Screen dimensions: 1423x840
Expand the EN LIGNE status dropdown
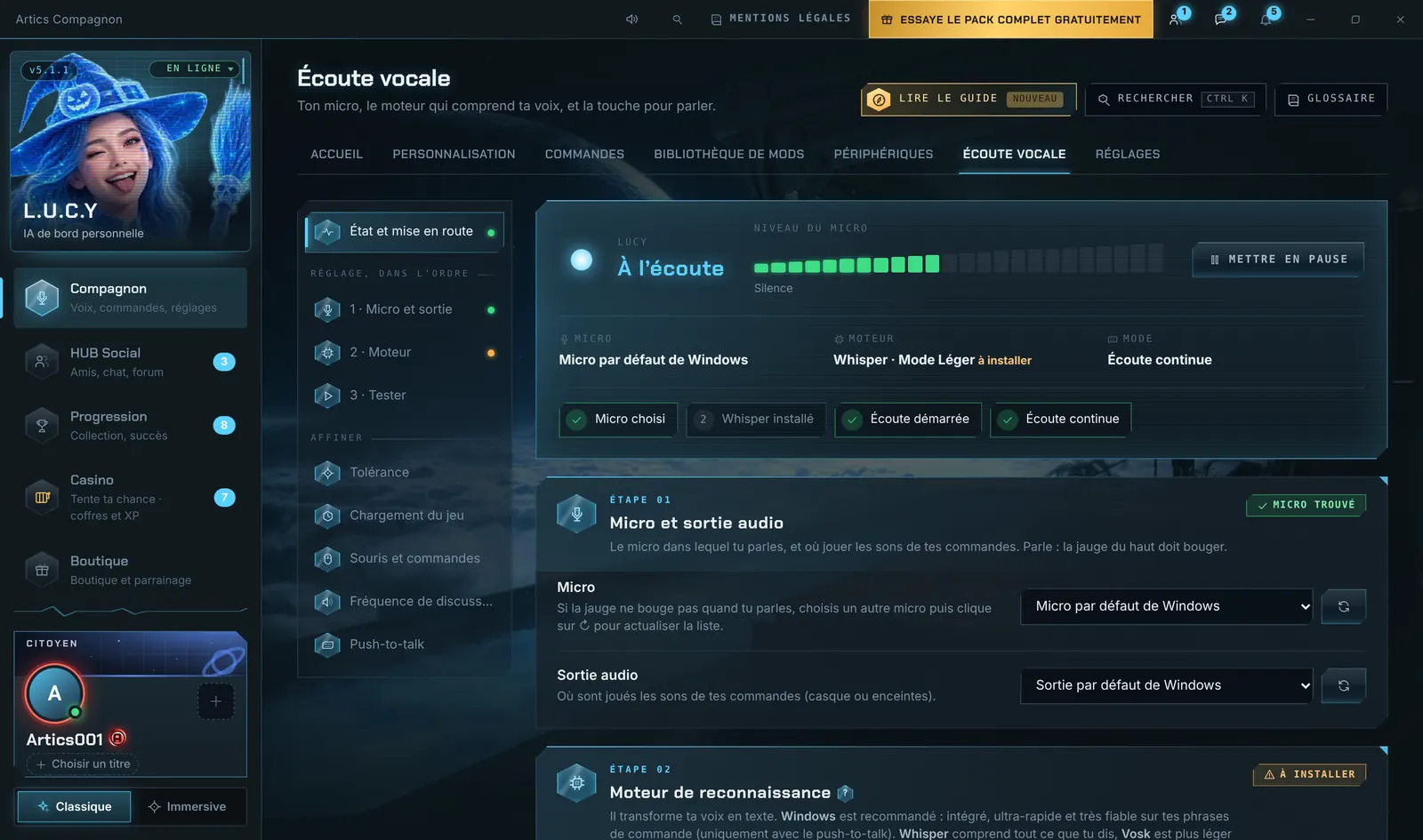195,68
